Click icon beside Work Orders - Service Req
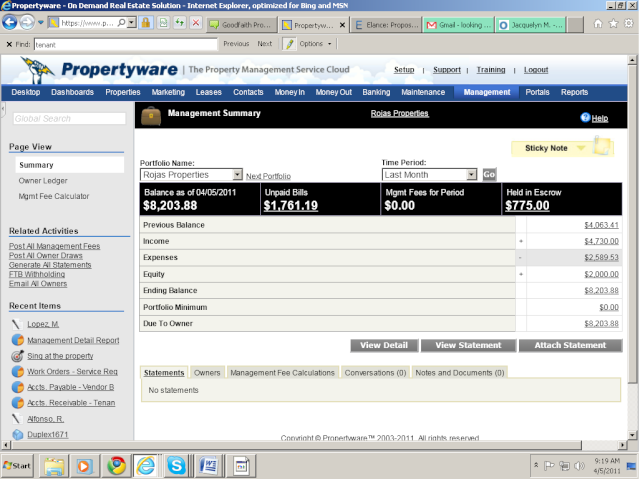Screen dimensions: 640x479 [x=18, y=371]
